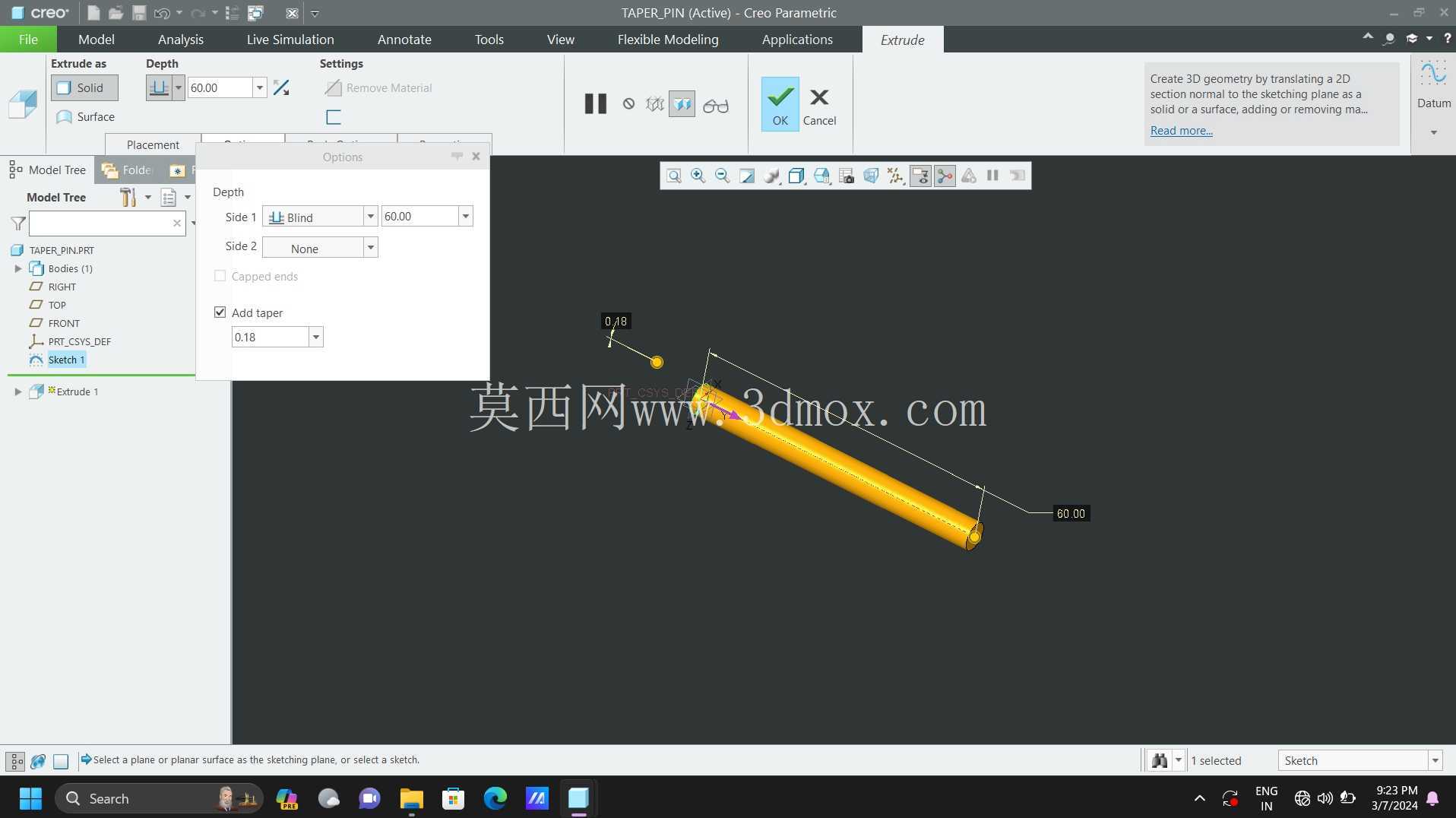Image resolution: width=1456 pixels, height=818 pixels.
Task: Open the Saved Orientations icon
Action: (821, 176)
